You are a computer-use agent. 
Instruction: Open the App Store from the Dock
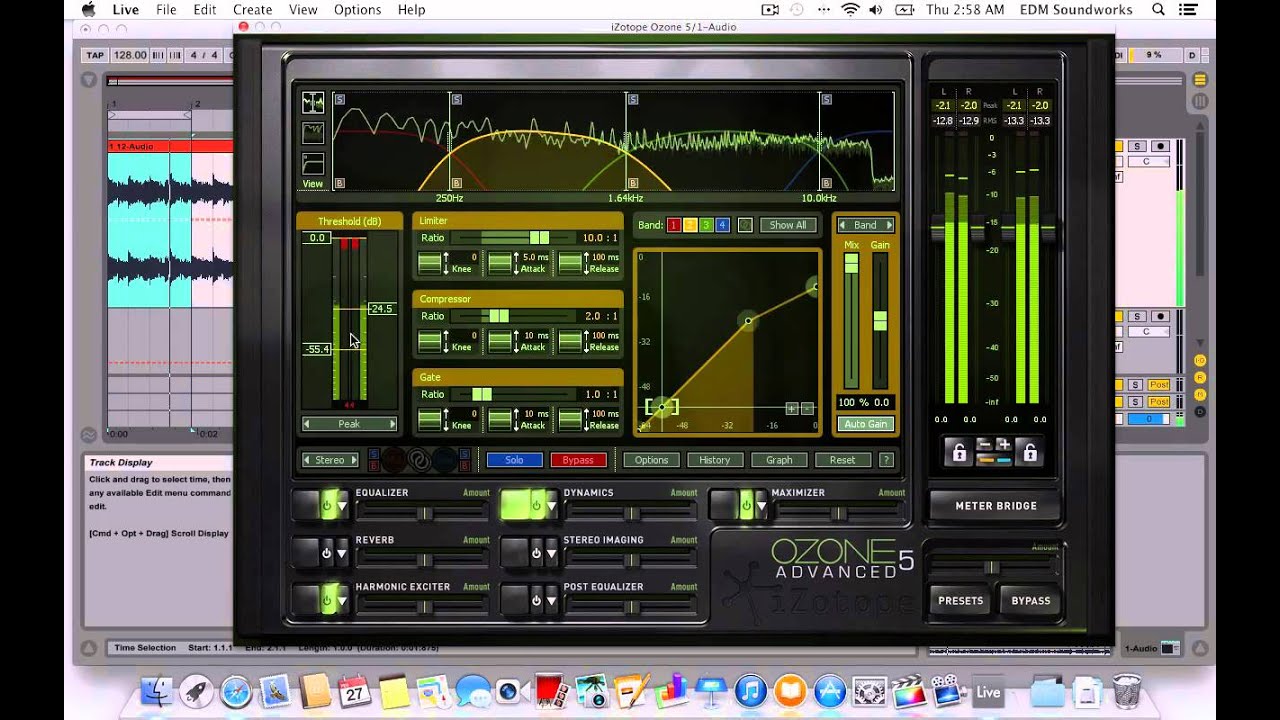point(830,691)
